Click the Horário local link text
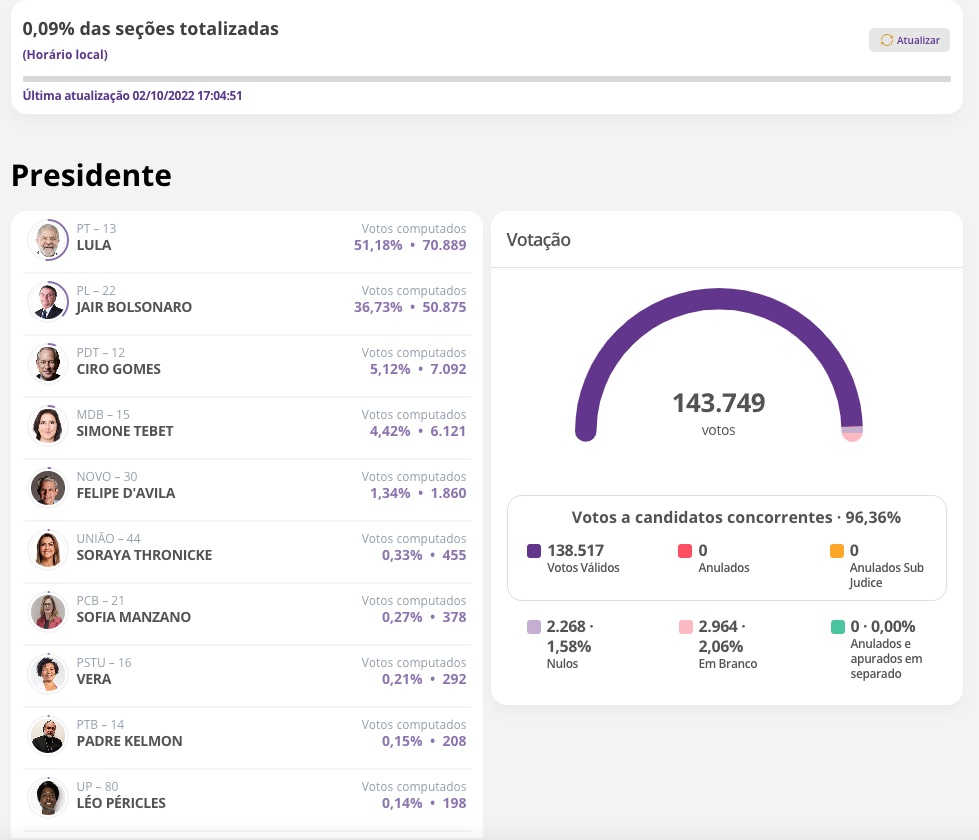Screen dimensions: 979x840 pos(65,55)
